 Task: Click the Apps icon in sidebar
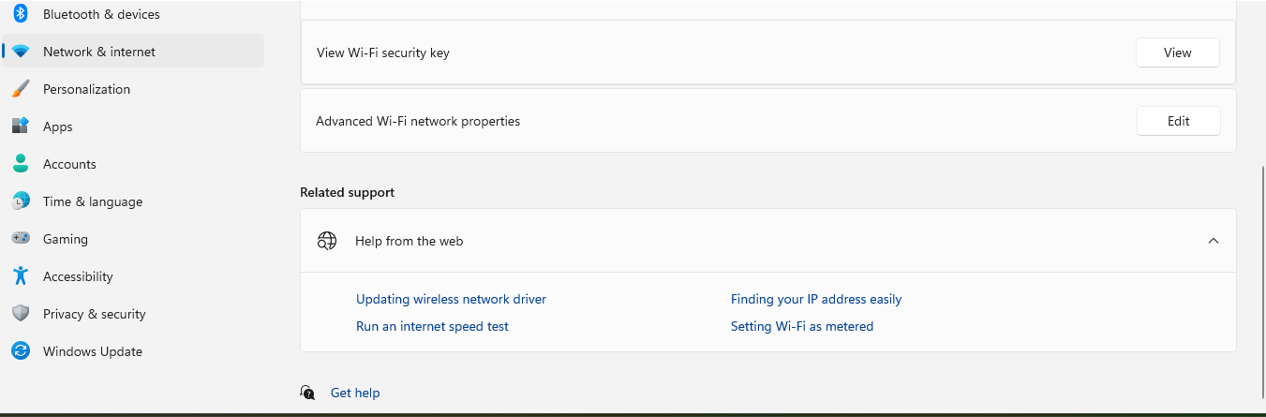click(x=20, y=127)
